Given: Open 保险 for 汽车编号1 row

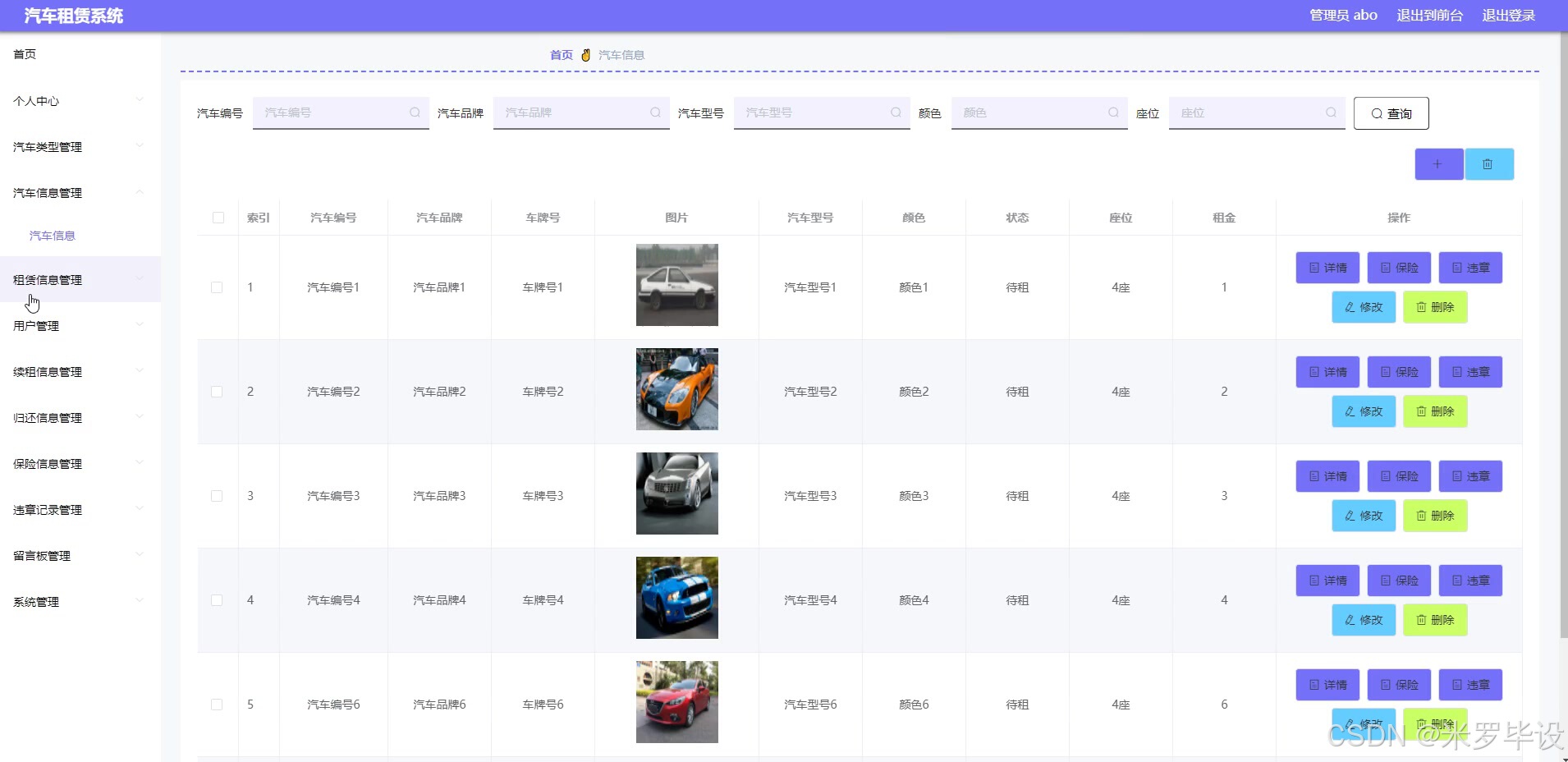Looking at the screenshot, I should pyautogui.click(x=1399, y=268).
